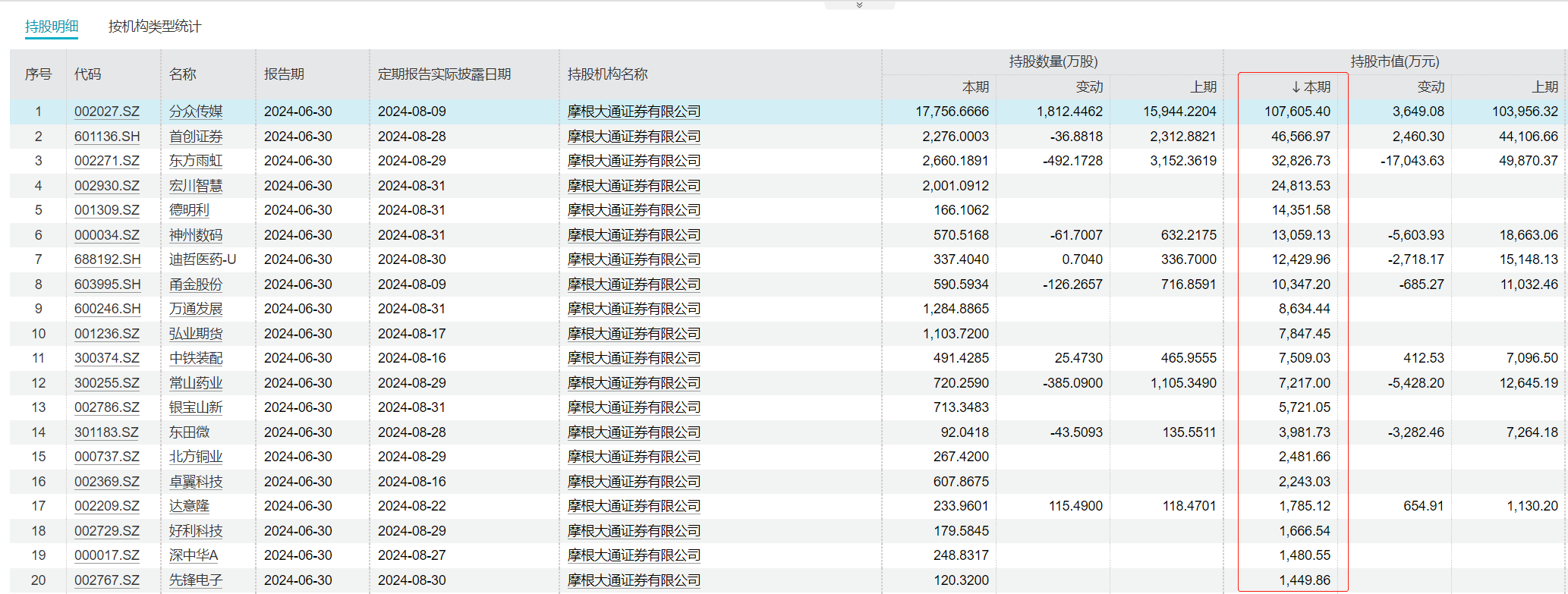This screenshot has height=594, width=1568.
Task: Open 德明利 stock name link
Action: pos(190,210)
